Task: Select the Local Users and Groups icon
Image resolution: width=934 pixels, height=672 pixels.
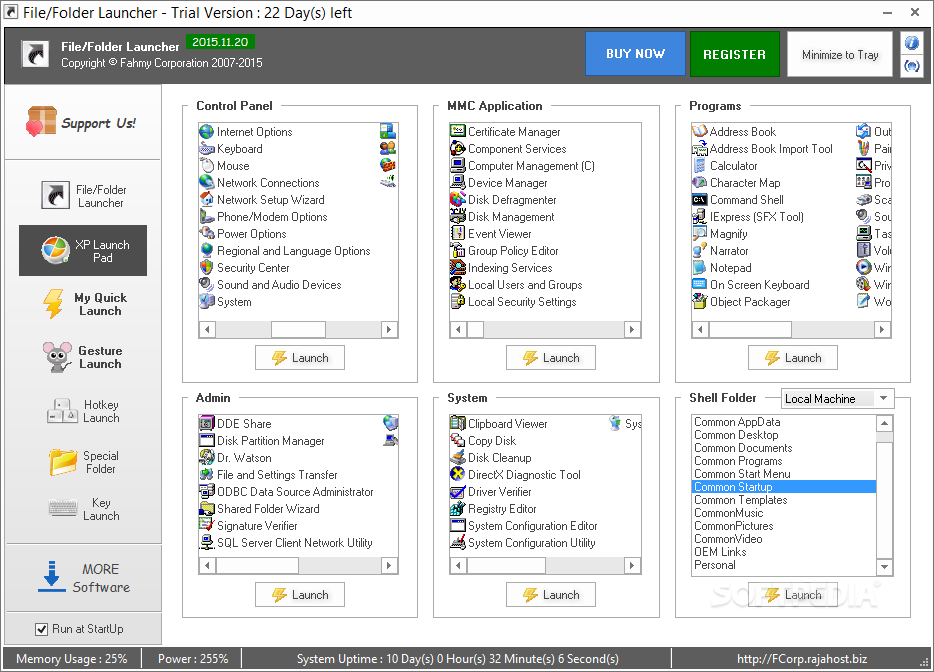Action: click(x=457, y=285)
